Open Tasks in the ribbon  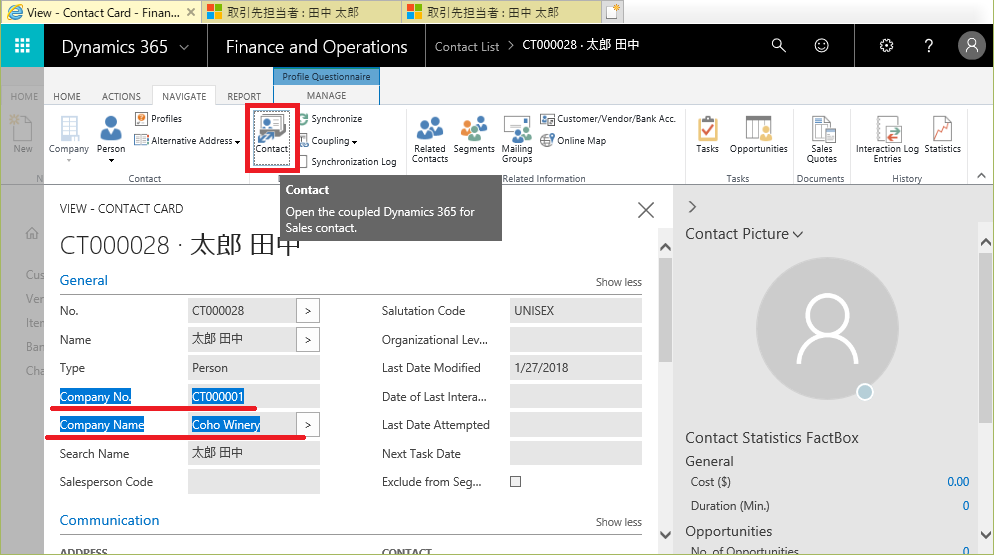707,135
